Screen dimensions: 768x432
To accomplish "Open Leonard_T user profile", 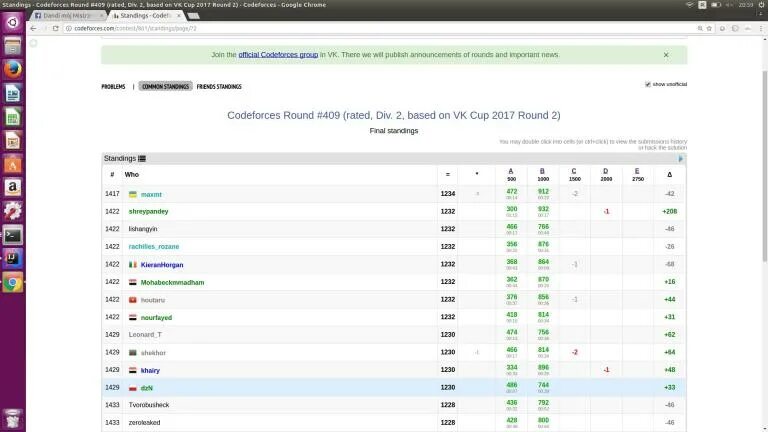I will [145, 335].
